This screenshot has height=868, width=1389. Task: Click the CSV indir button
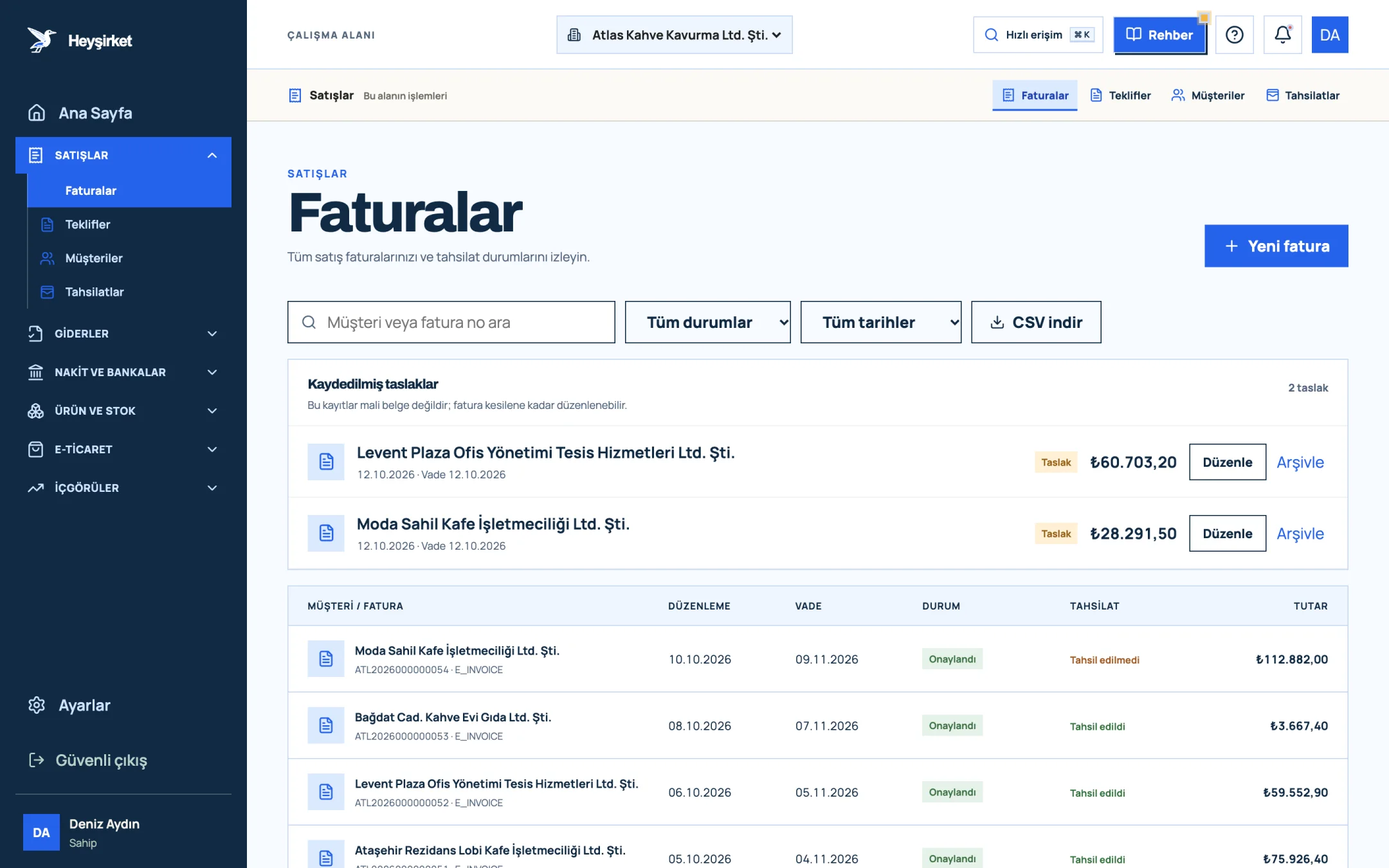click(x=1036, y=322)
